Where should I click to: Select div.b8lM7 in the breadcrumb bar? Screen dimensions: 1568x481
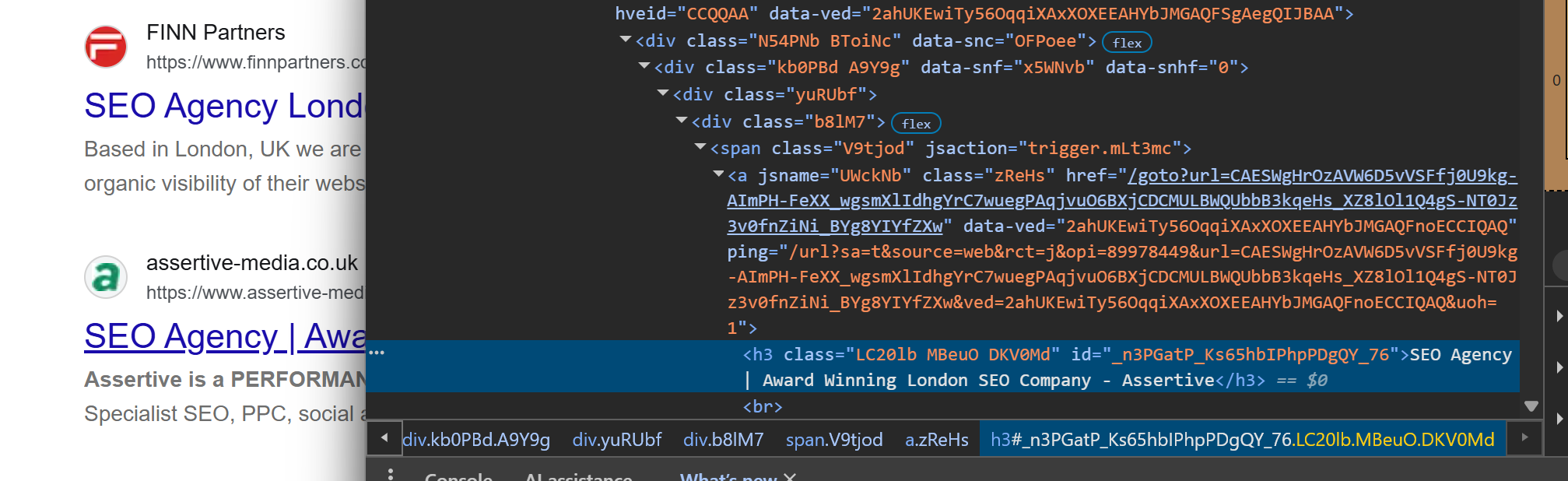point(724,440)
